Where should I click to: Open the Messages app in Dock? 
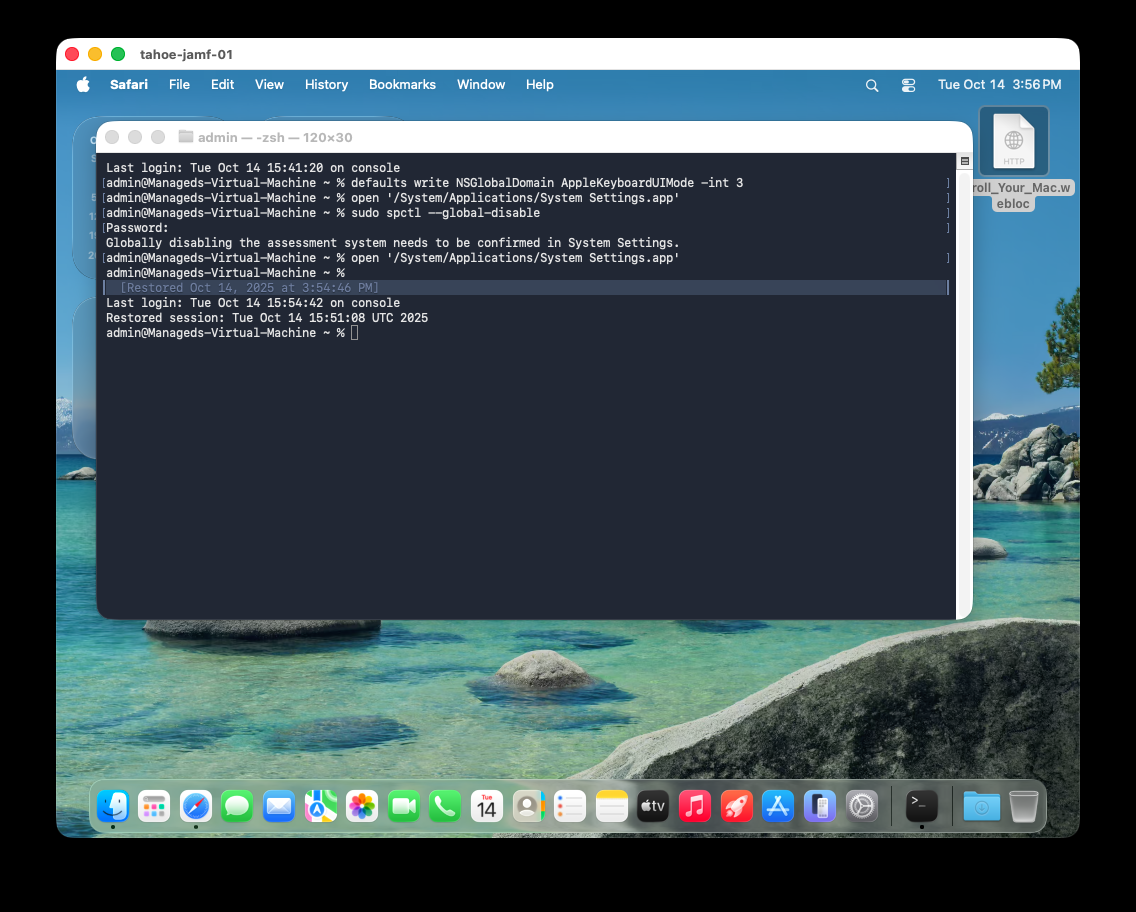(x=237, y=806)
